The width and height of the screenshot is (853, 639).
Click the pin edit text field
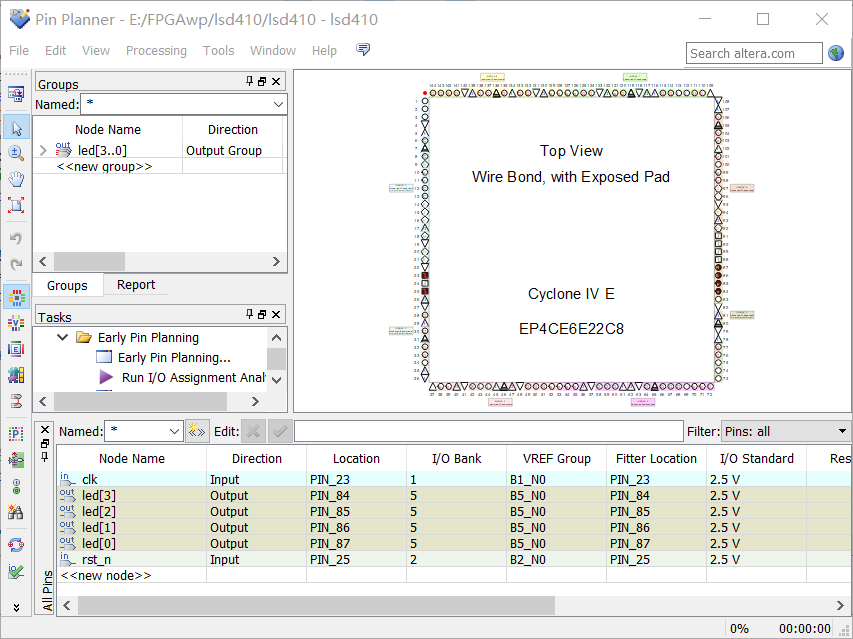489,431
